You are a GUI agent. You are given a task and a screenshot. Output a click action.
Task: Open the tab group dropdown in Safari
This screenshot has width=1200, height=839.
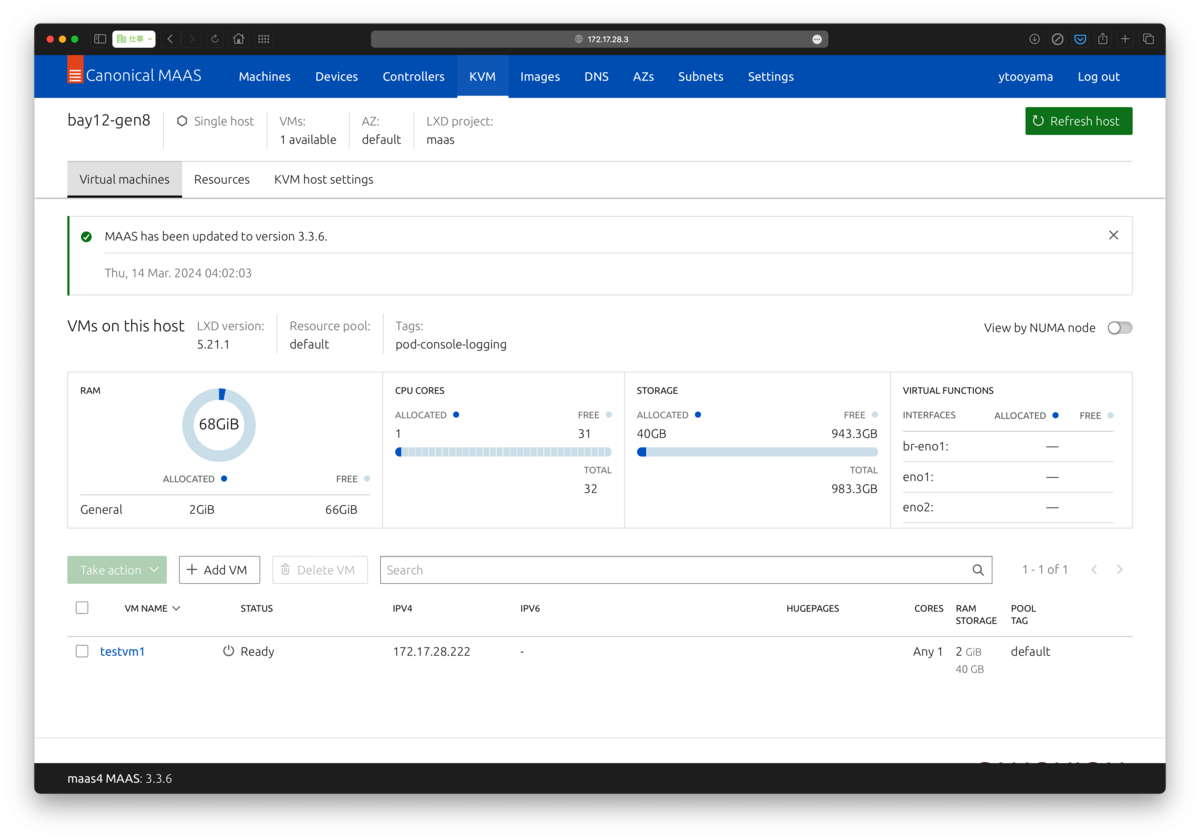tap(135, 39)
